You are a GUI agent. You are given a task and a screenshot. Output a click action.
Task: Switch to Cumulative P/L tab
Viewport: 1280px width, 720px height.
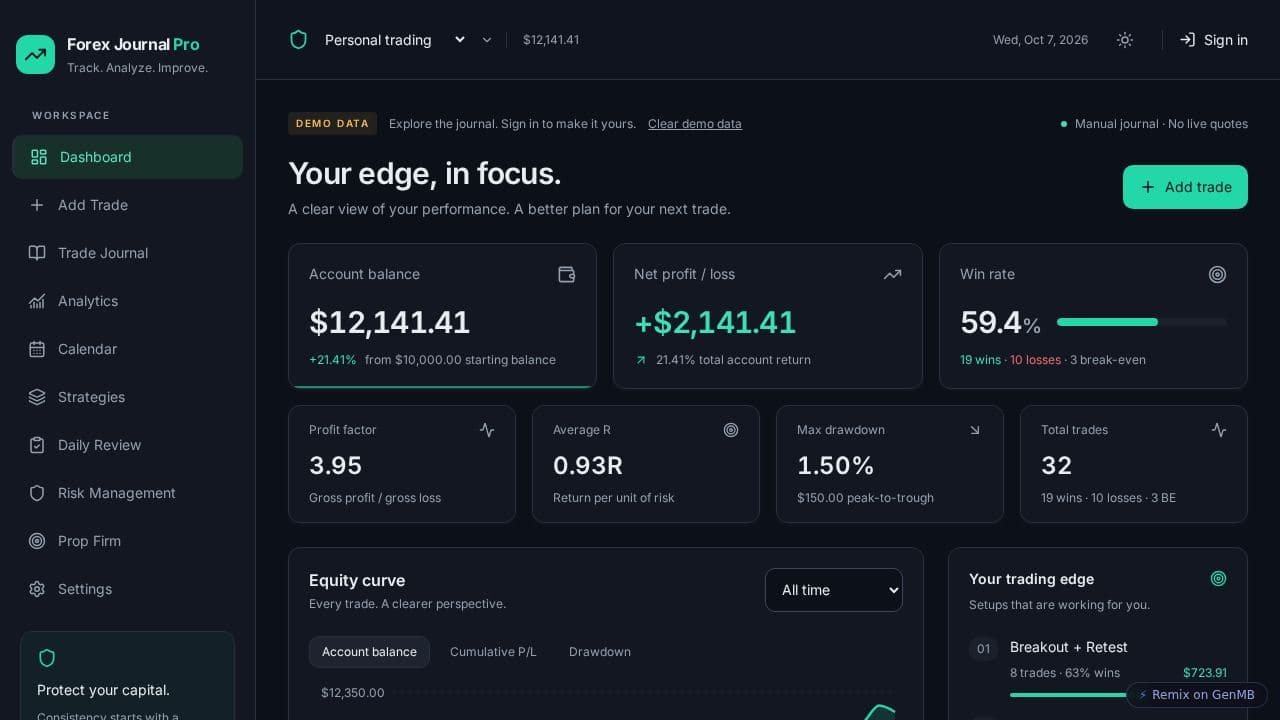(493, 652)
